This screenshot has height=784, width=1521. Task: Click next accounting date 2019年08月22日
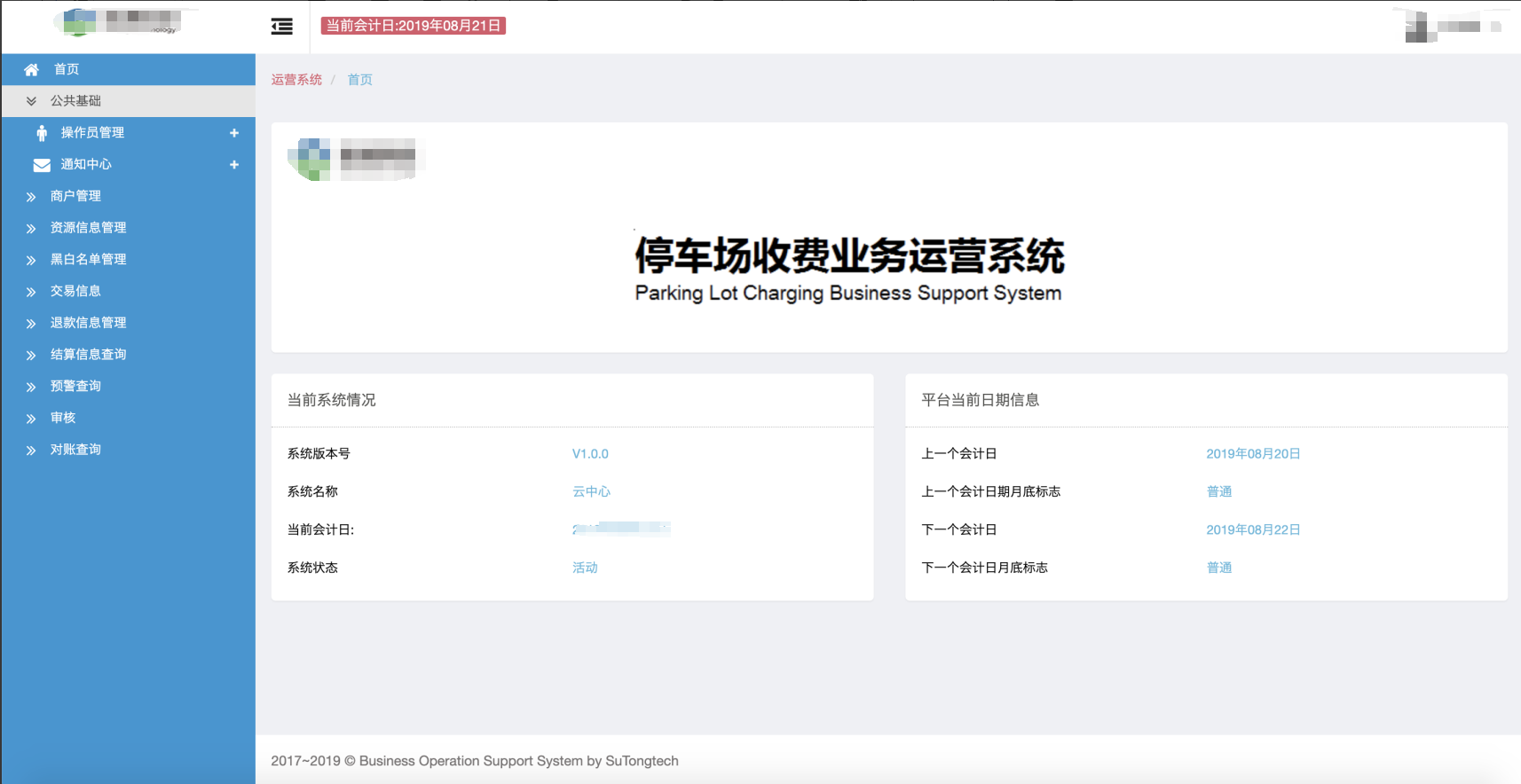pos(1253,530)
